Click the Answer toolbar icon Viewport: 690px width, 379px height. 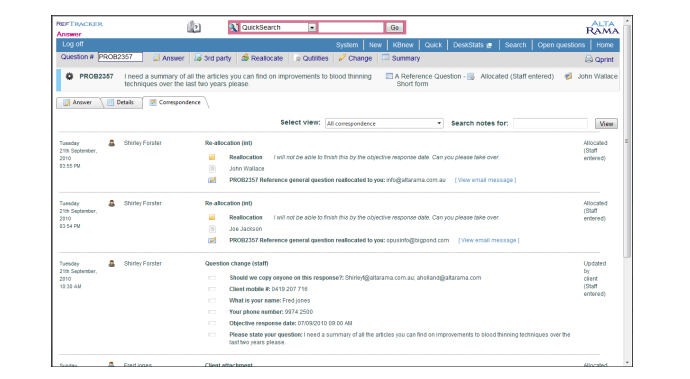(x=156, y=58)
